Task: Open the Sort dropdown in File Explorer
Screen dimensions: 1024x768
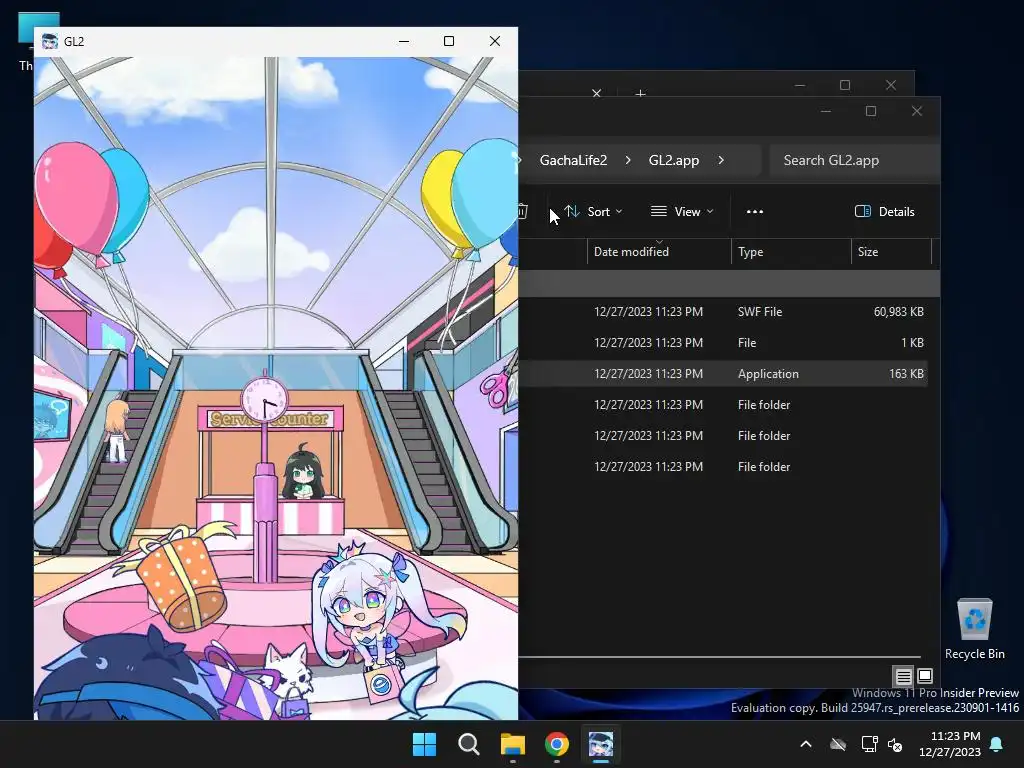Action: click(x=593, y=212)
